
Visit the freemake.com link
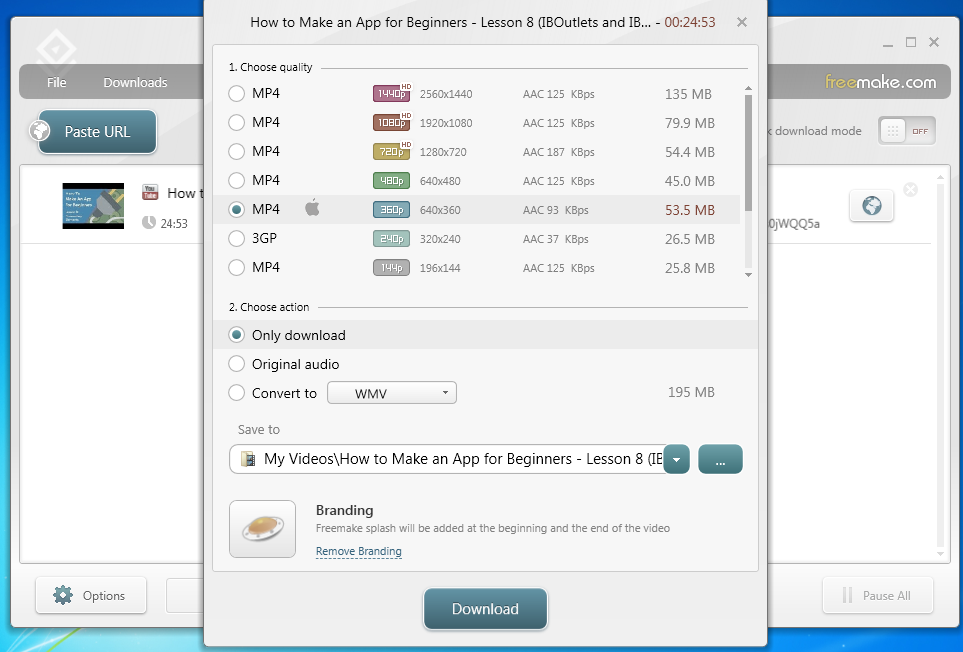click(x=880, y=82)
